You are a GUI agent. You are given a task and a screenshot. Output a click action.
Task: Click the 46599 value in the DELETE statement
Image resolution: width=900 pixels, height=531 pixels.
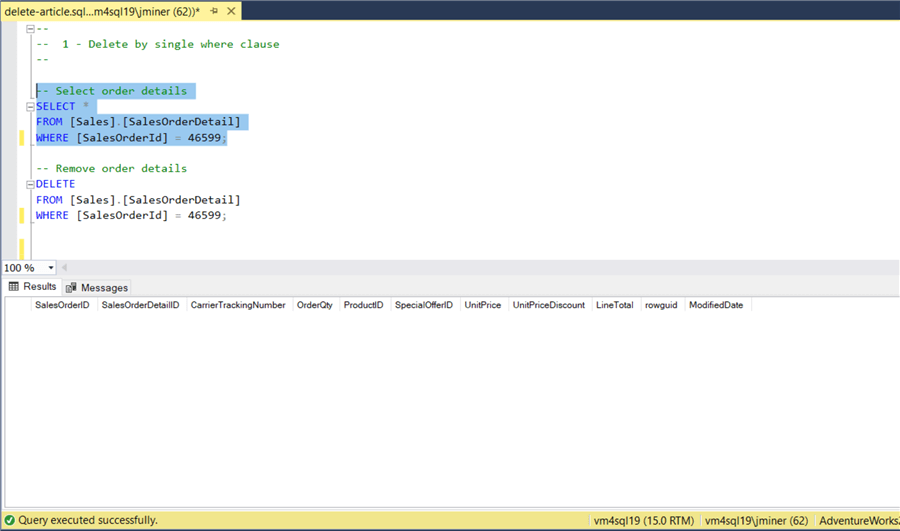click(x=204, y=215)
